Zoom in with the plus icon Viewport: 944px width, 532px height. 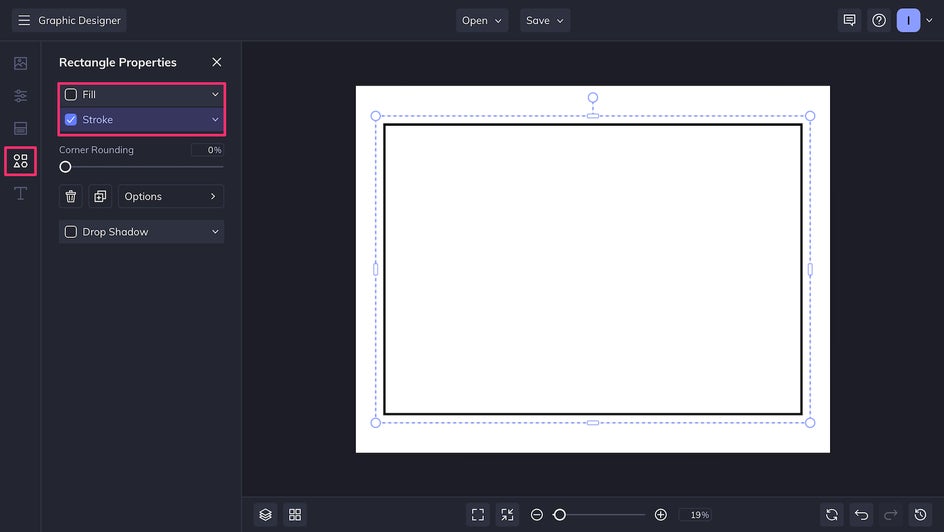click(660, 515)
